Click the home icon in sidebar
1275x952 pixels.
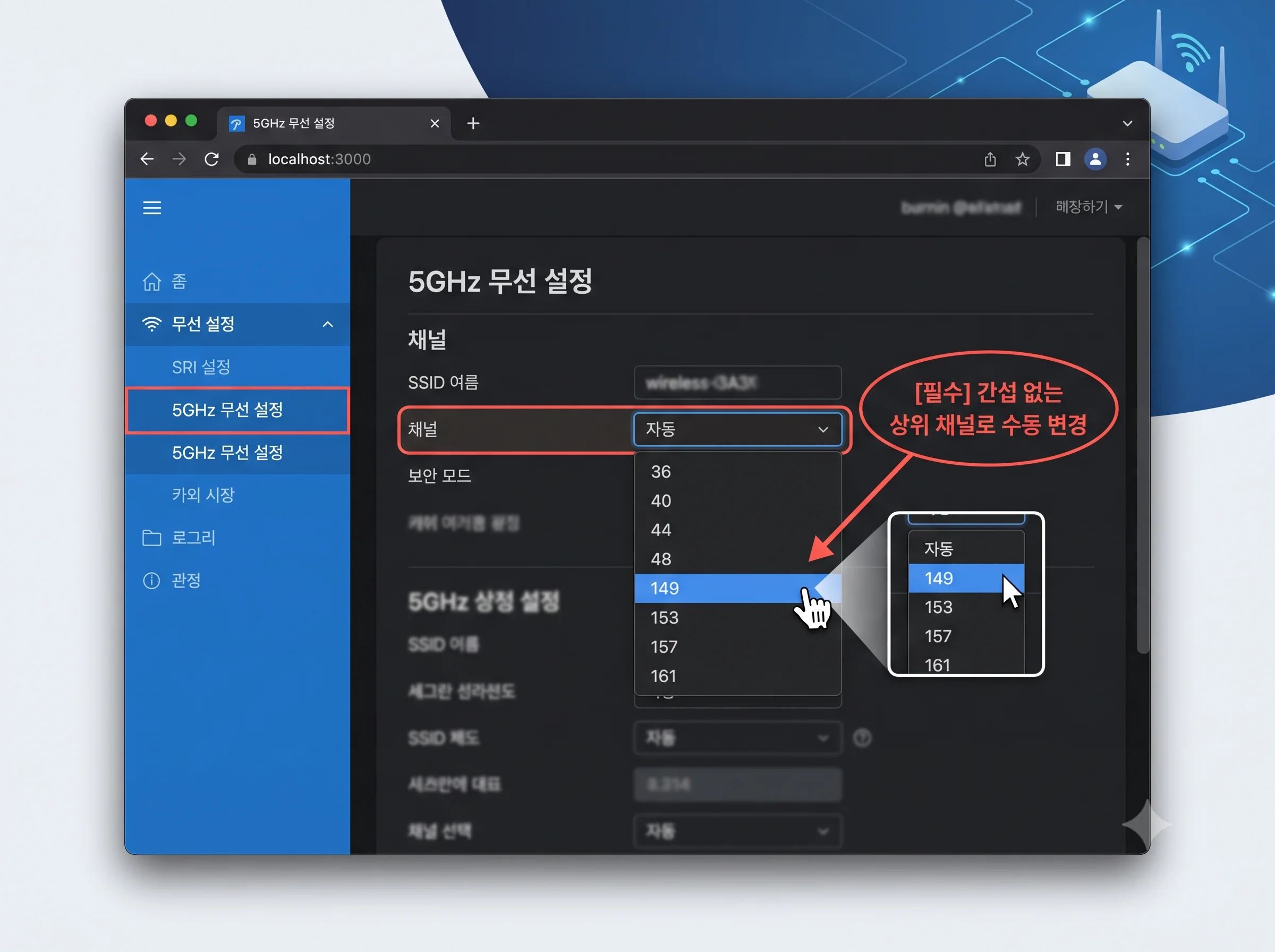(x=151, y=281)
